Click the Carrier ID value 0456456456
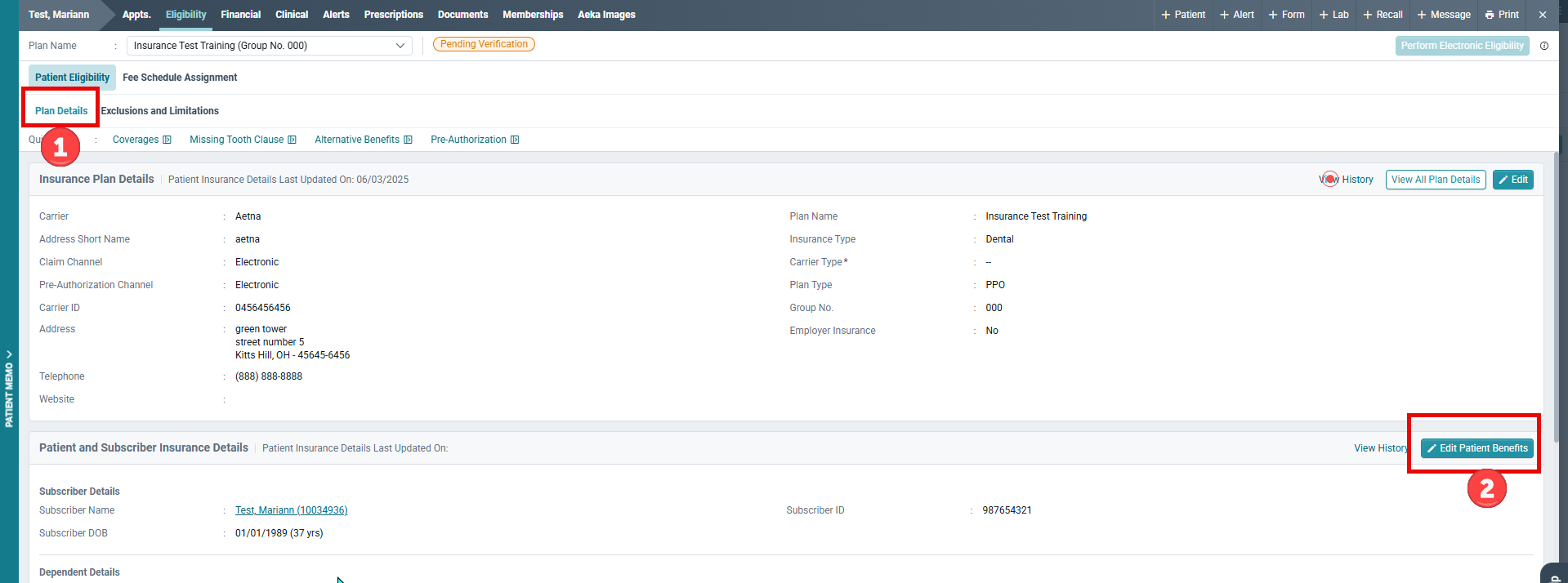 [263, 308]
